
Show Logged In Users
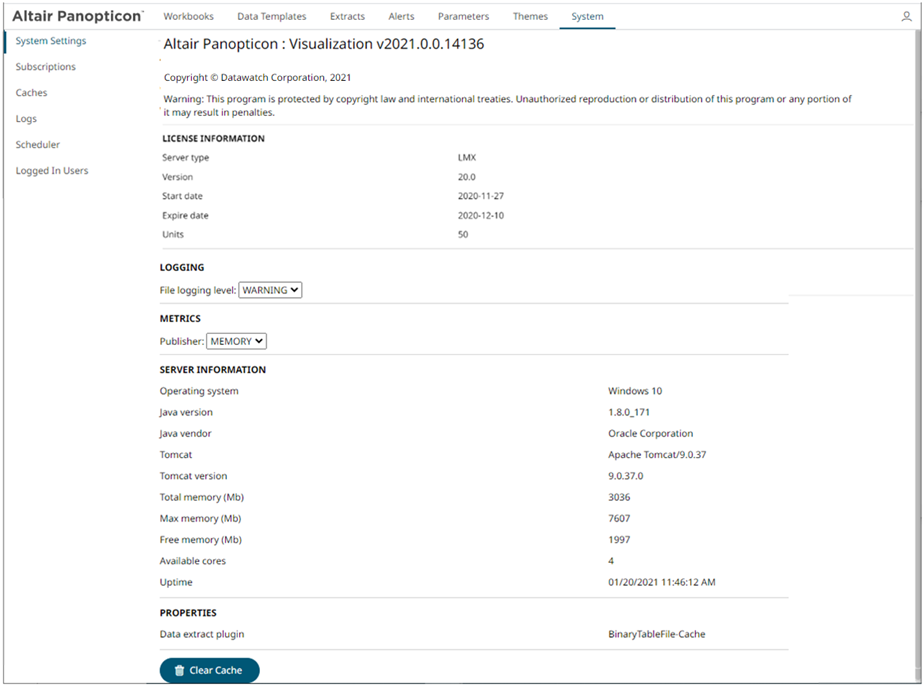[52, 171]
